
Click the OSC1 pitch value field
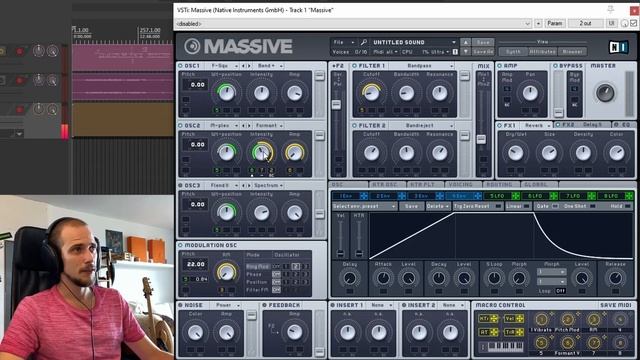tap(197, 85)
